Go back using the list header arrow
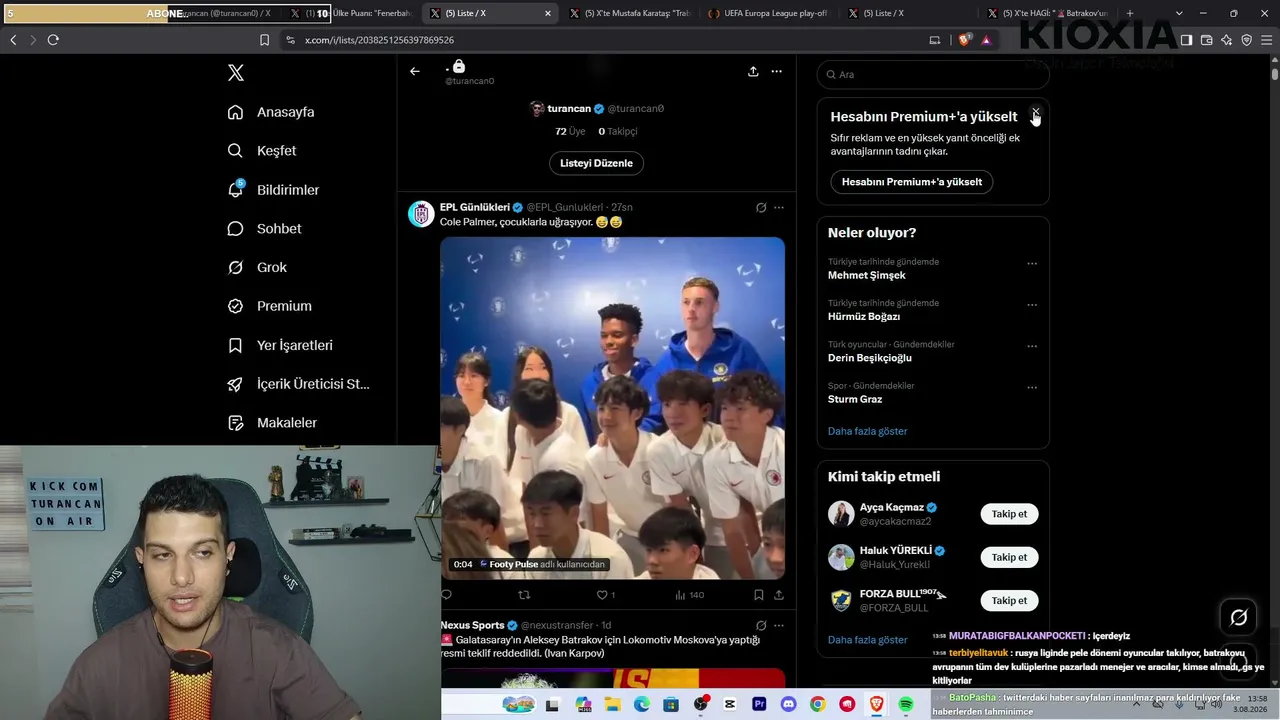Viewport: 1280px width, 720px height. [415, 71]
